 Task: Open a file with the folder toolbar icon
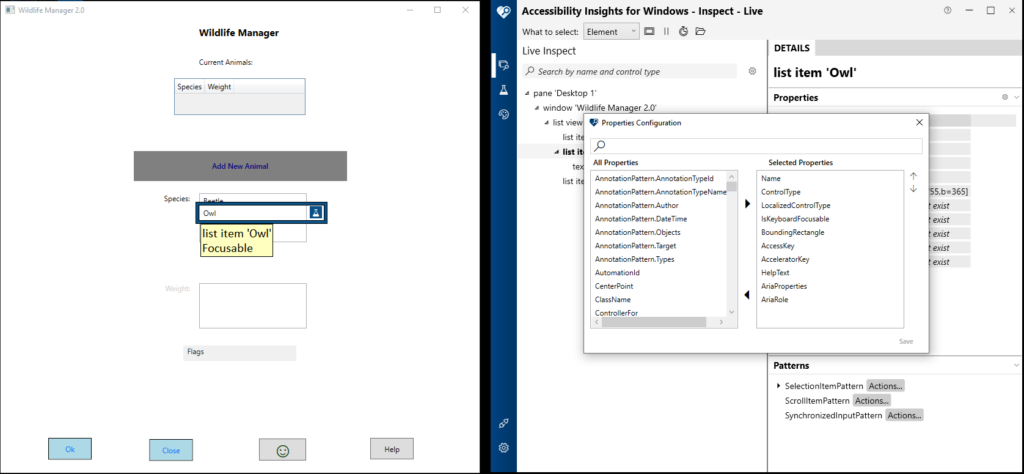click(x=700, y=31)
